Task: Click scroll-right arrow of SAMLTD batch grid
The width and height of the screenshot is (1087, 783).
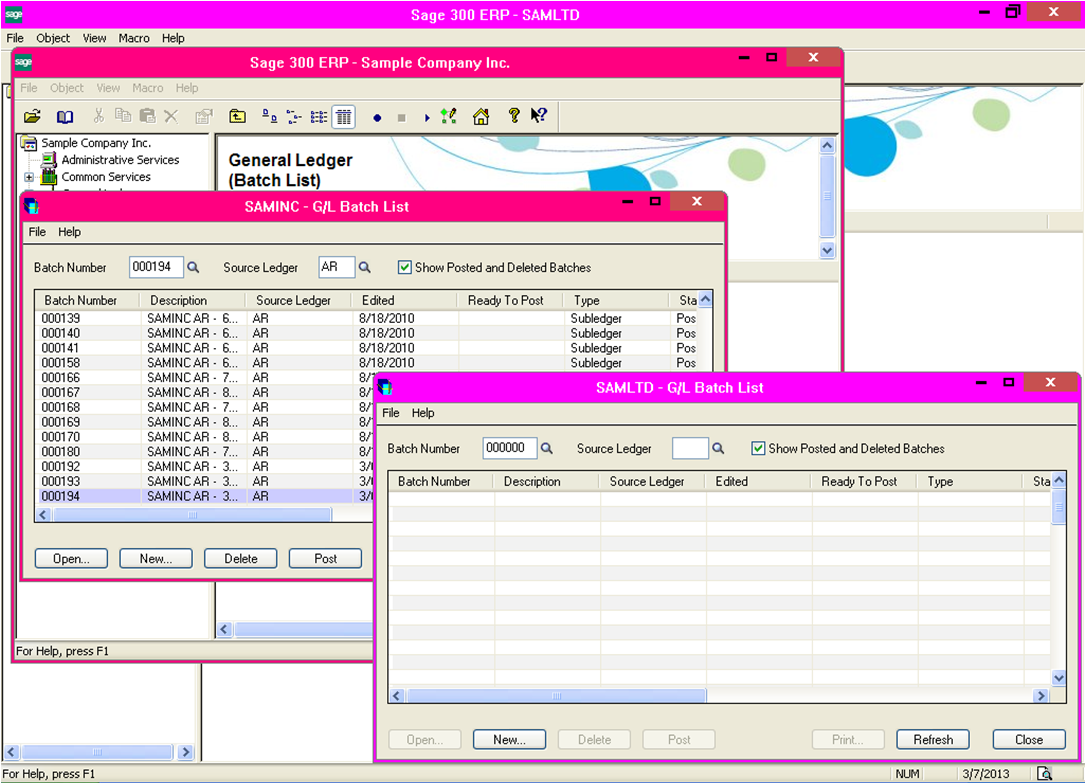Action: 1041,696
